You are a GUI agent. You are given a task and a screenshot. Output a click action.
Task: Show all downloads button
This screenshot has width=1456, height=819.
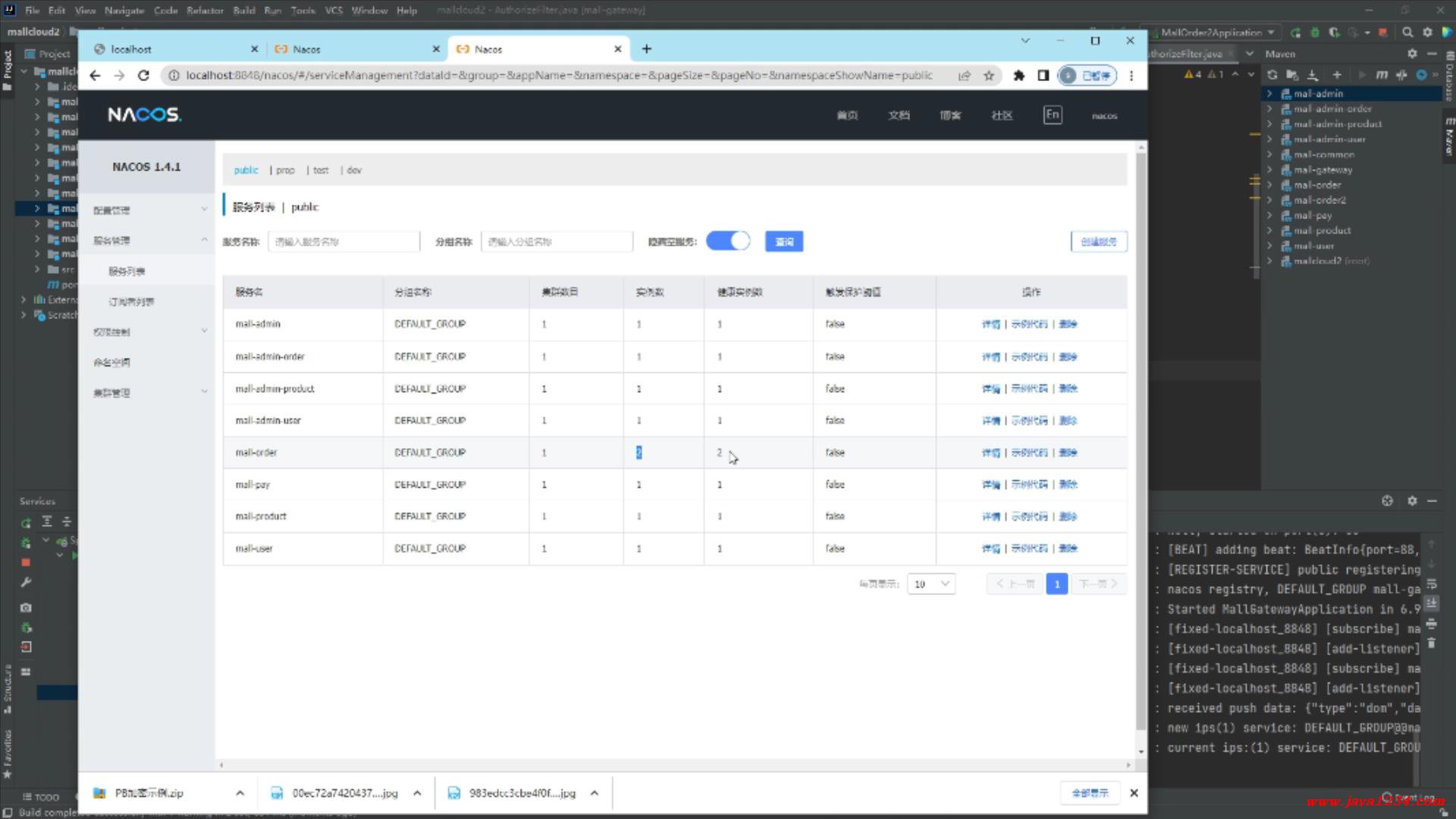coord(1090,793)
